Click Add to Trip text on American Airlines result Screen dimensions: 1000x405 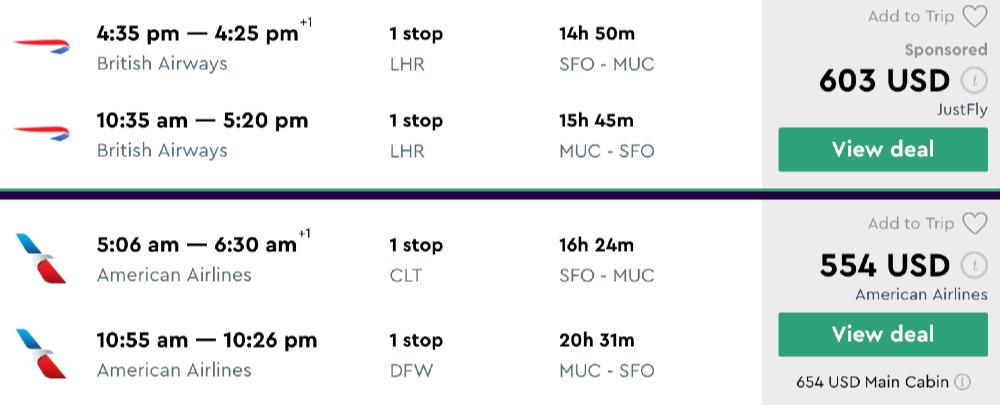click(x=910, y=223)
